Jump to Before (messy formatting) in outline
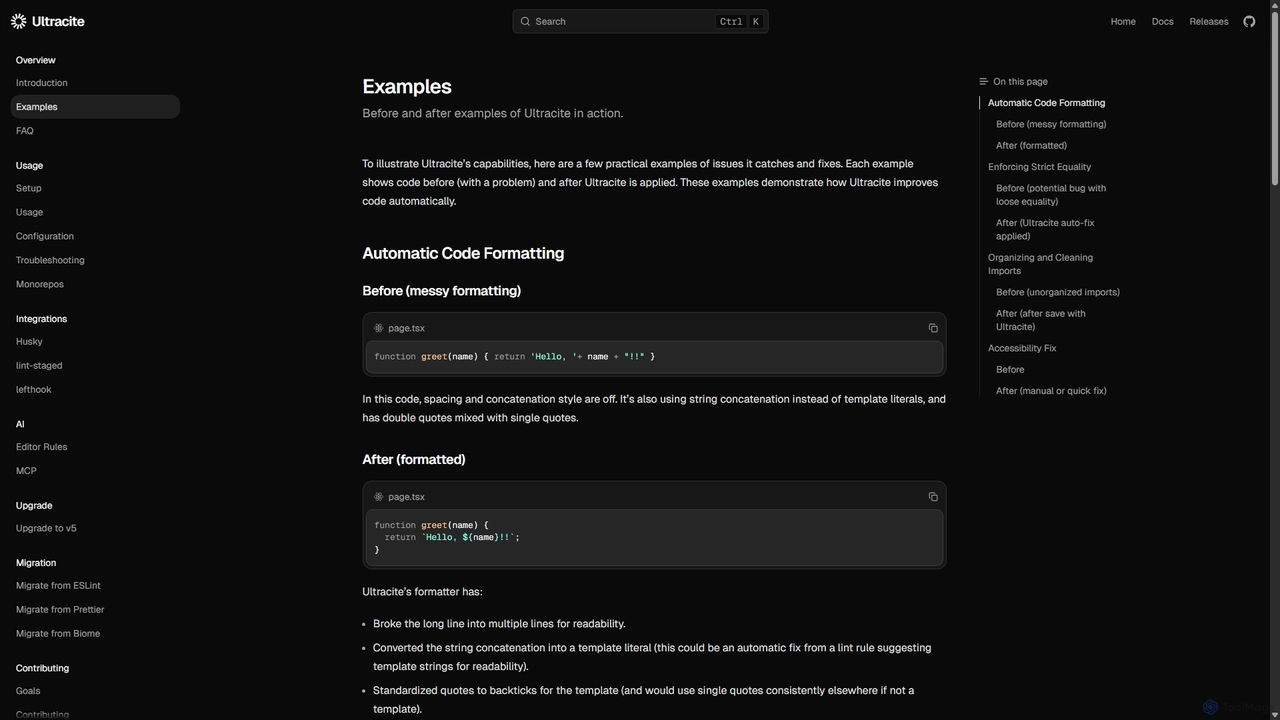Image resolution: width=1280 pixels, height=720 pixels. [1051, 124]
